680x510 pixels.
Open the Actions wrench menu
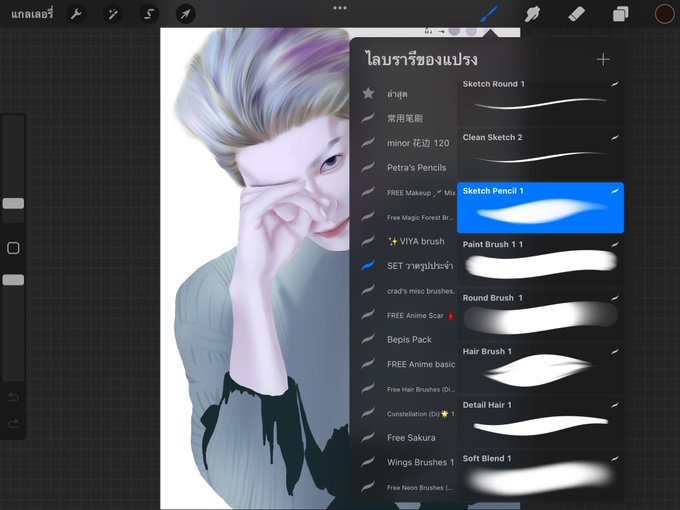pyautogui.click(x=76, y=14)
